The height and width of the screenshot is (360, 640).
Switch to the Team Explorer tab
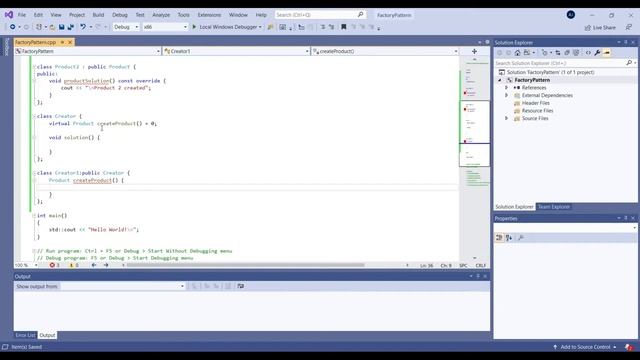554,207
